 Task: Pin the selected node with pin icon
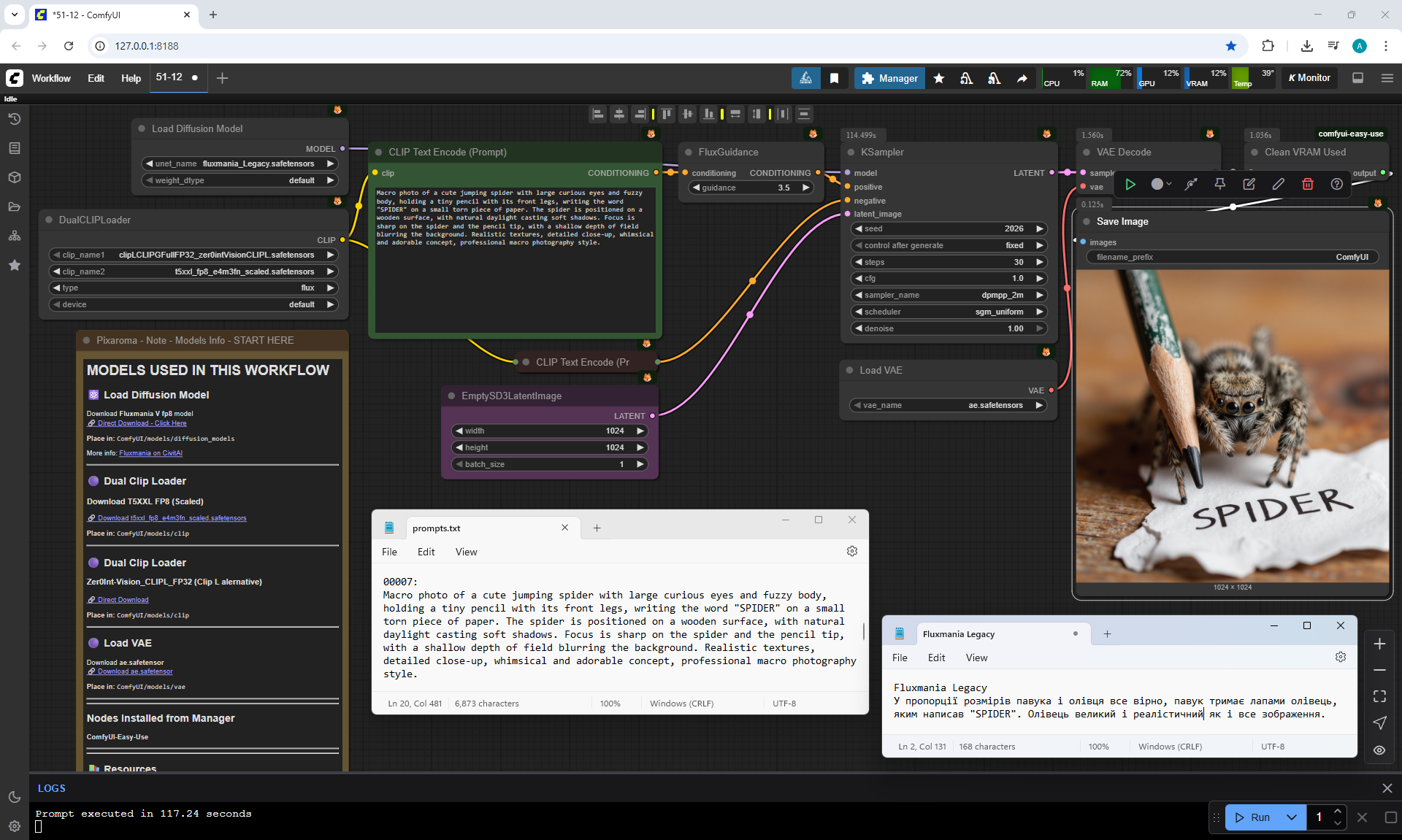click(x=1219, y=184)
